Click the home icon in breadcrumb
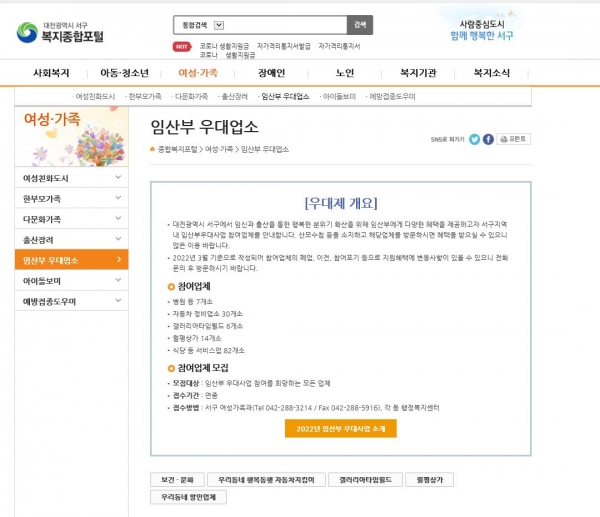Screen dimensions: 600x517 [152, 149]
